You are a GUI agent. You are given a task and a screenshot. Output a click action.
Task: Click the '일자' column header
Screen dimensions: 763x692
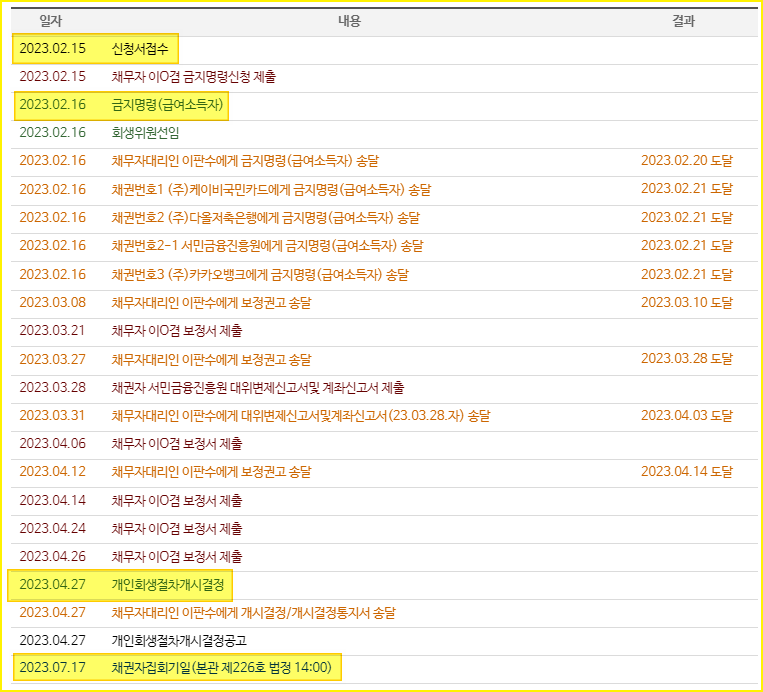coord(51,21)
